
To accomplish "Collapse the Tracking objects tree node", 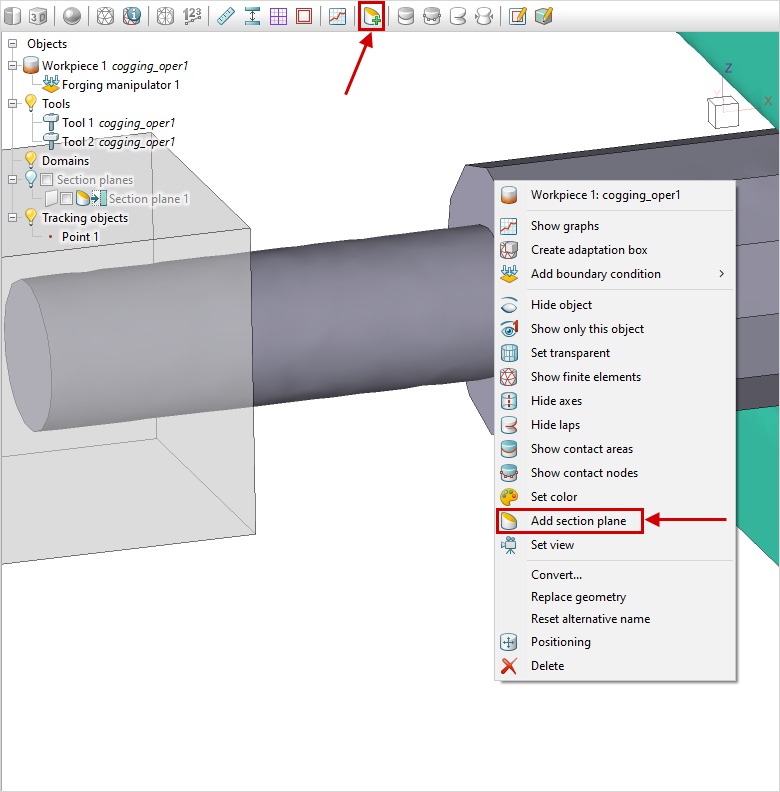I will [13, 218].
